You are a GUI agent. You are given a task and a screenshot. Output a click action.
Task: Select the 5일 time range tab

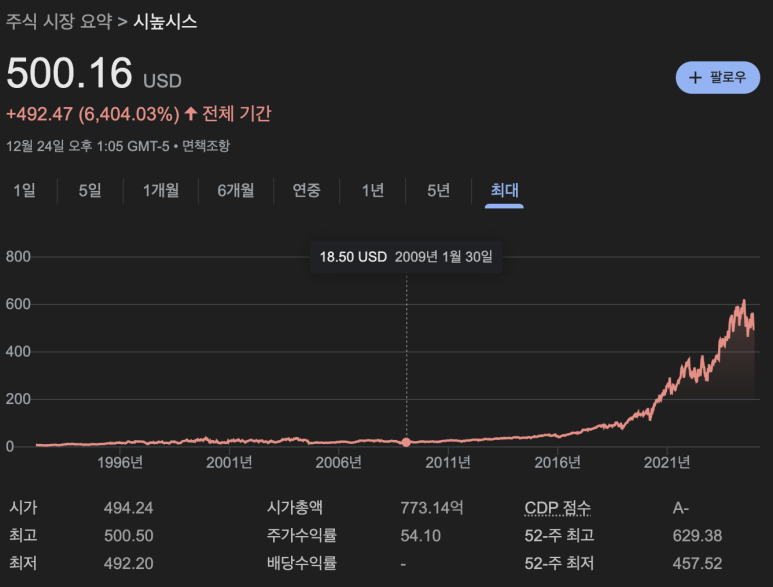(x=90, y=190)
